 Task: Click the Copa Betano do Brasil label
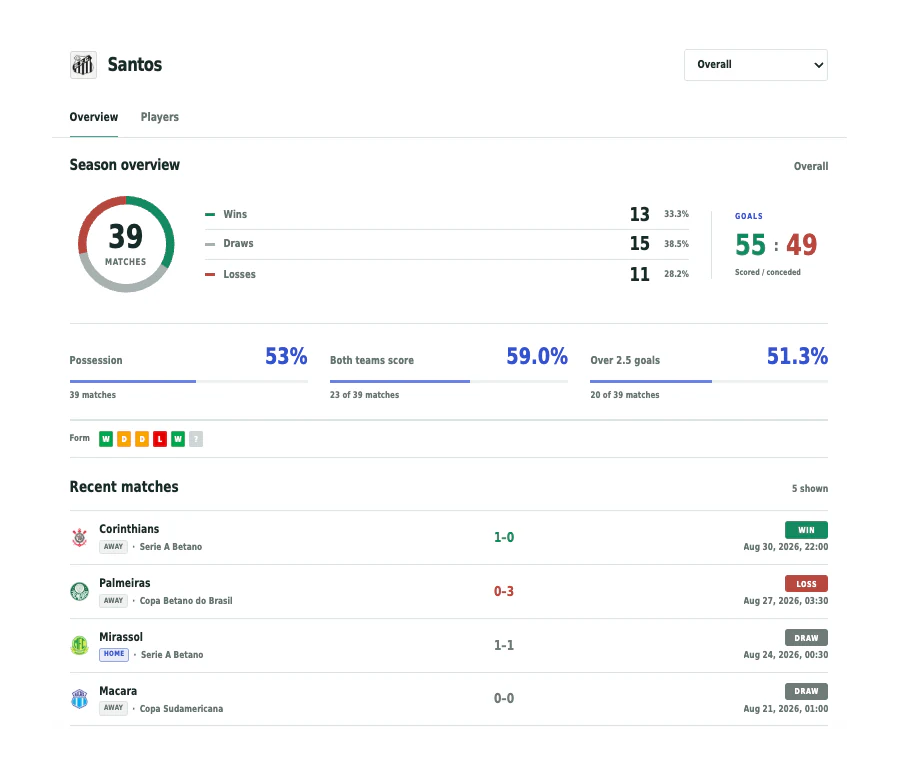point(186,600)
